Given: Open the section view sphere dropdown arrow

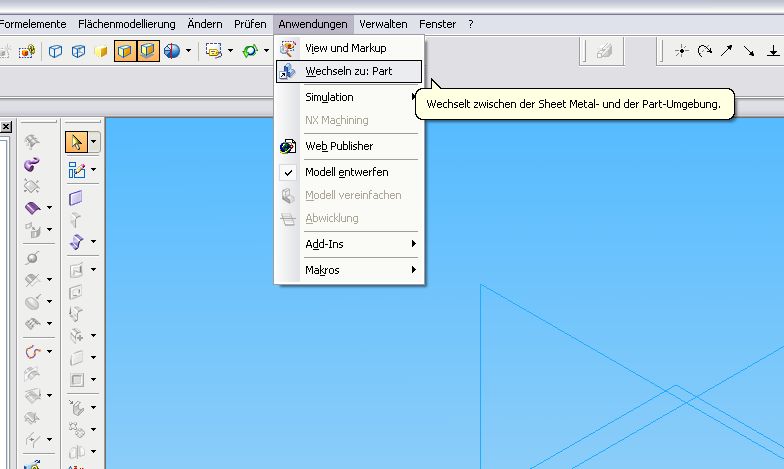Looking at the screenshot, I should point(188,50).
